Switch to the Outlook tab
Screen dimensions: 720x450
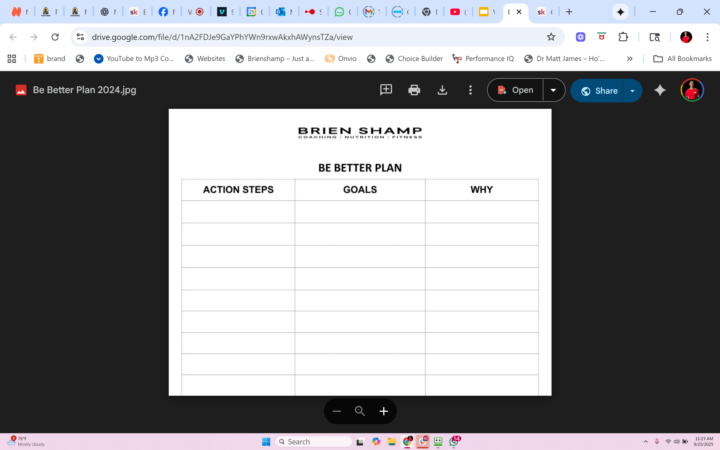point(283,12)
